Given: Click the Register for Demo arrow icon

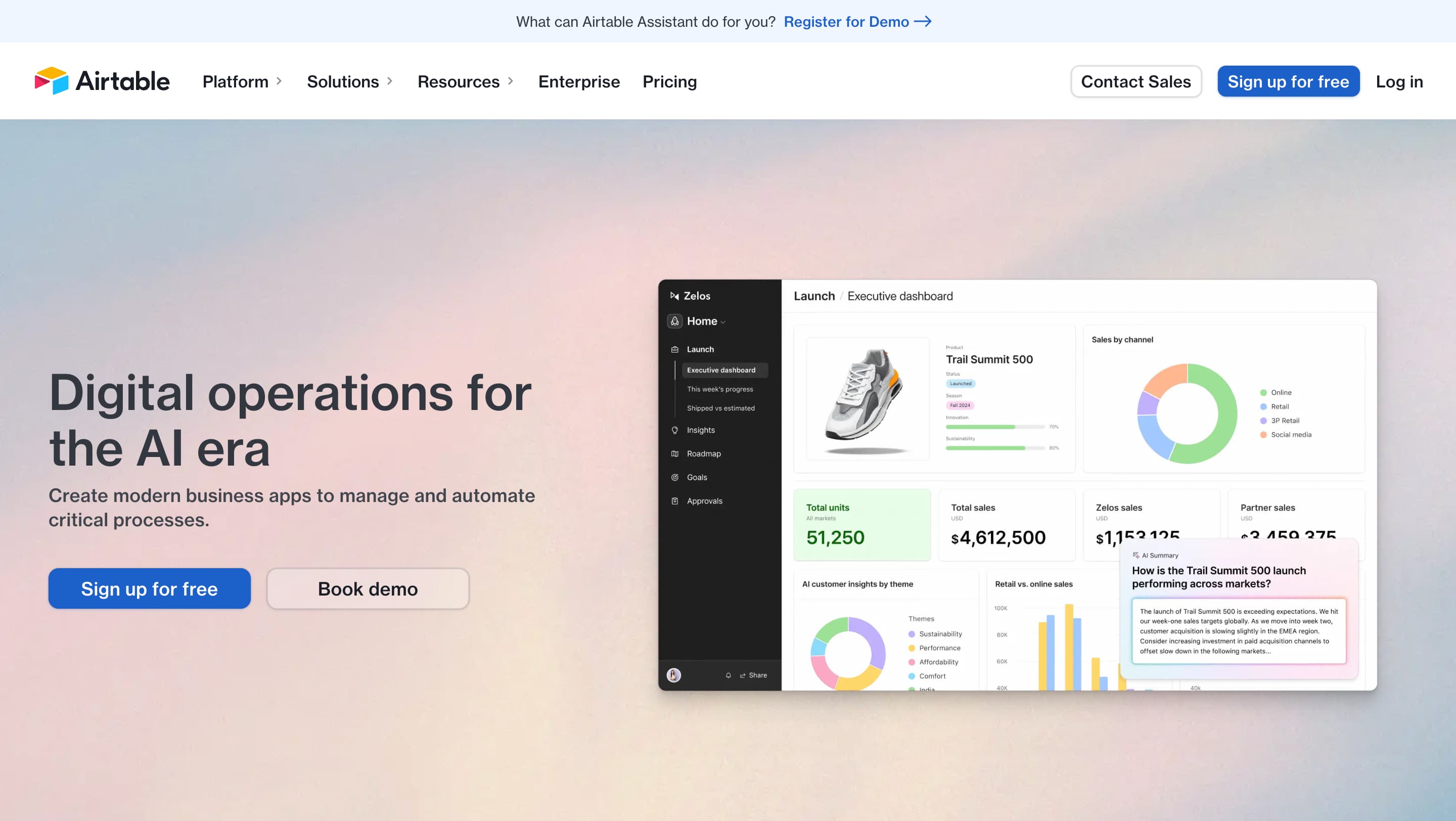Looking at the screenshot, I should (x=923, y=21).
